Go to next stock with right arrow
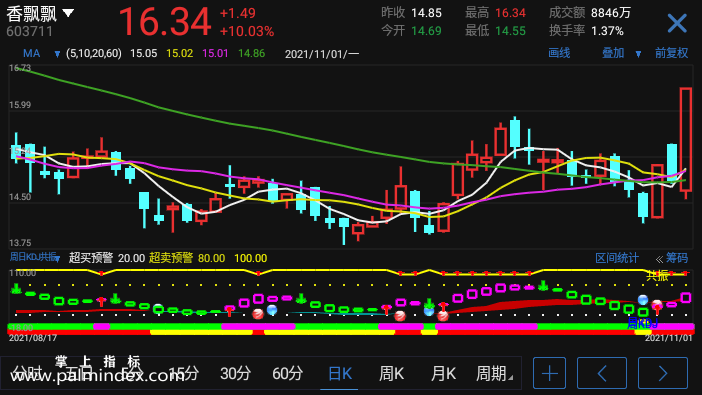The width and height of the screenshot is (702, 395). click(663, 373)
